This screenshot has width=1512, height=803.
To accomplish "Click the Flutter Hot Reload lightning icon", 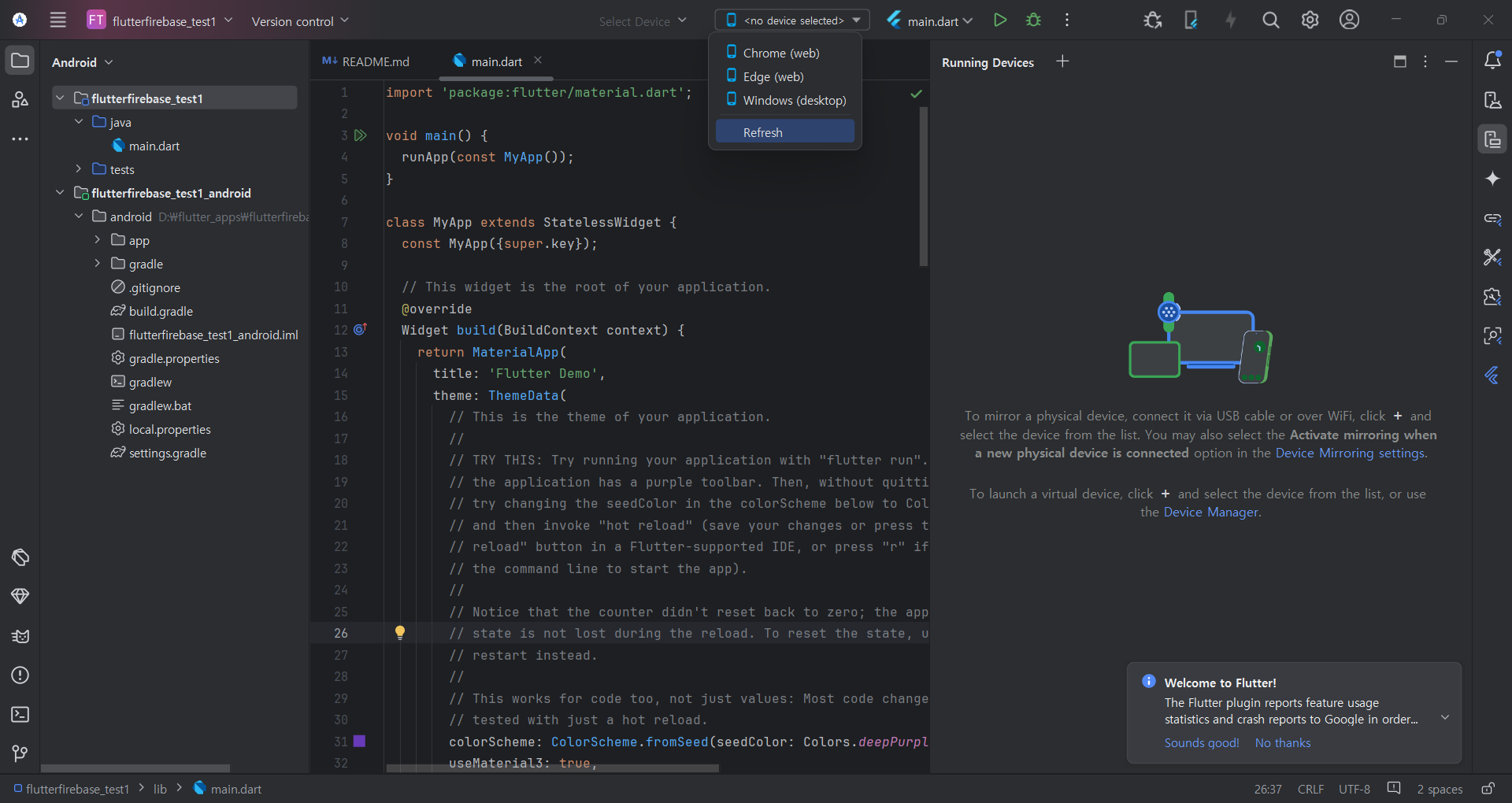I will (1231, 20).
